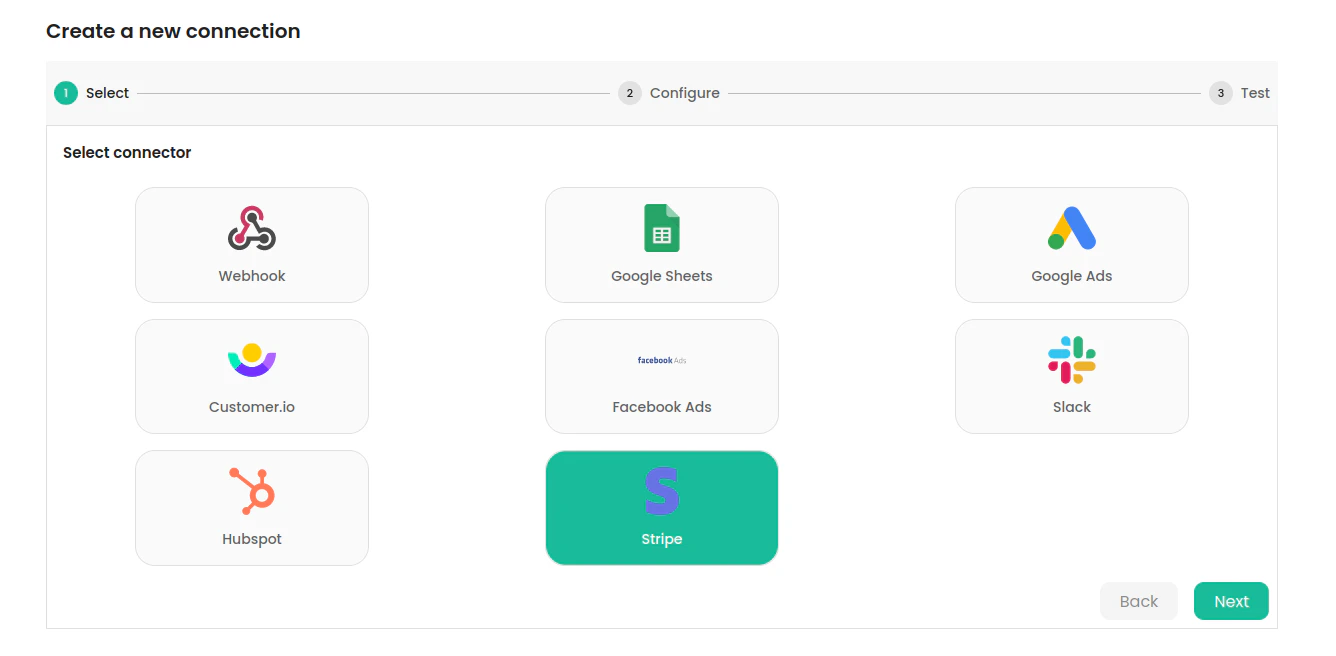Click the Facebook Ads label text

click(662, 407)
